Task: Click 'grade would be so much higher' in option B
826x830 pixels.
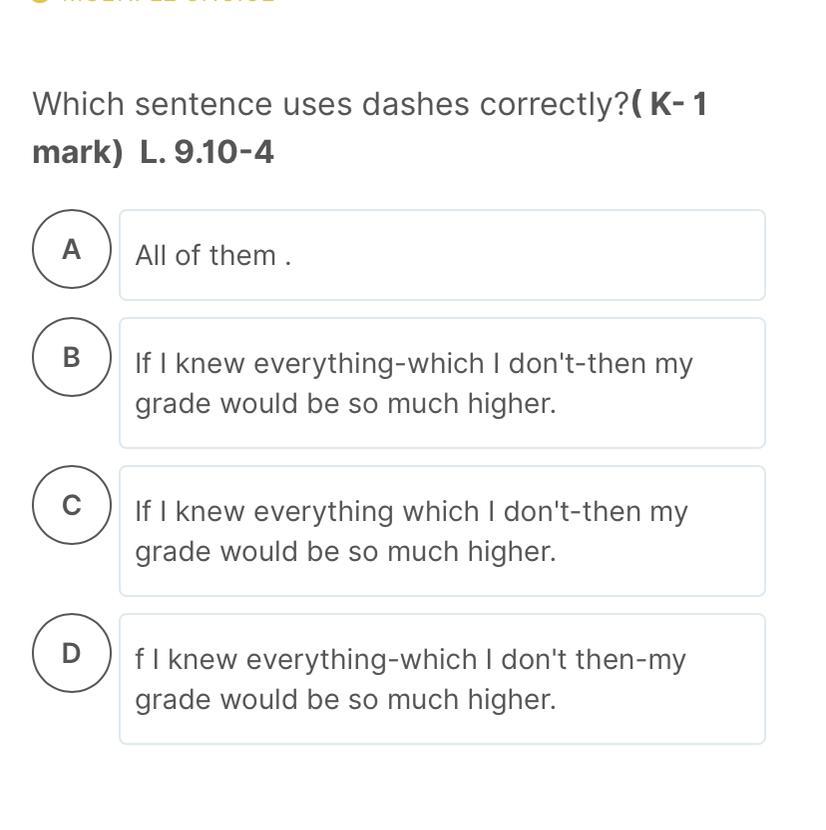Action: coord(345,404)
